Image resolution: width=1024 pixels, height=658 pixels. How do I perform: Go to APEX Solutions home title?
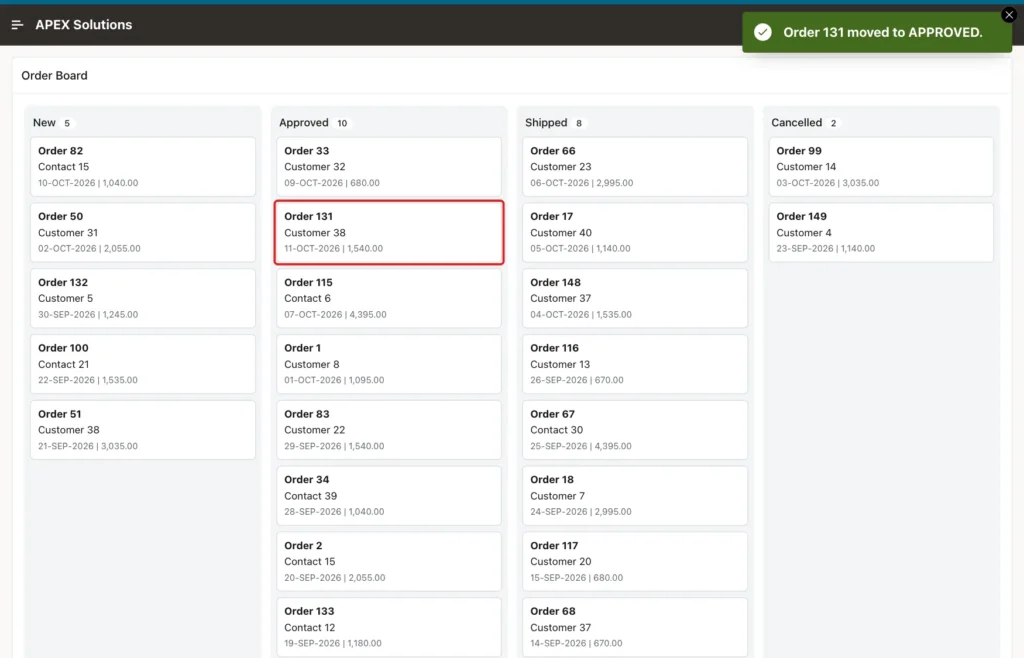[x=84, y=25]
